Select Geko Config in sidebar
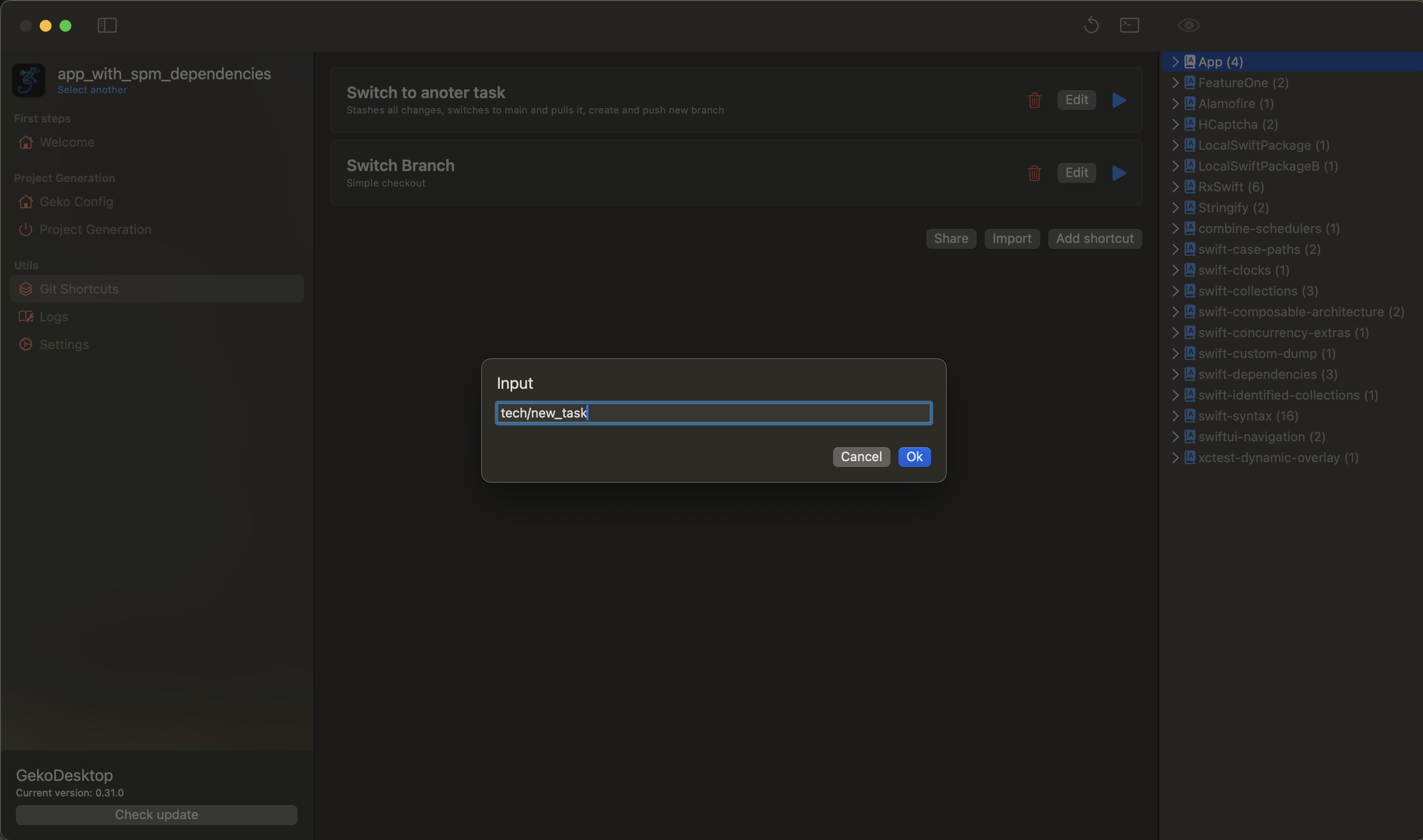The height and width of the screenshot is (840, 1423). pyautogui.click(x=76, y=201)
